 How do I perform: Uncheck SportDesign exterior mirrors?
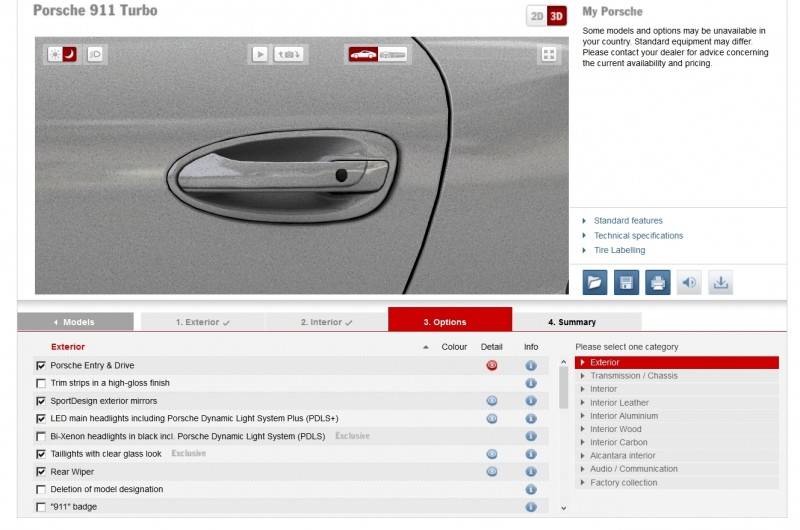pyautogui.click(x=41, y=401)
